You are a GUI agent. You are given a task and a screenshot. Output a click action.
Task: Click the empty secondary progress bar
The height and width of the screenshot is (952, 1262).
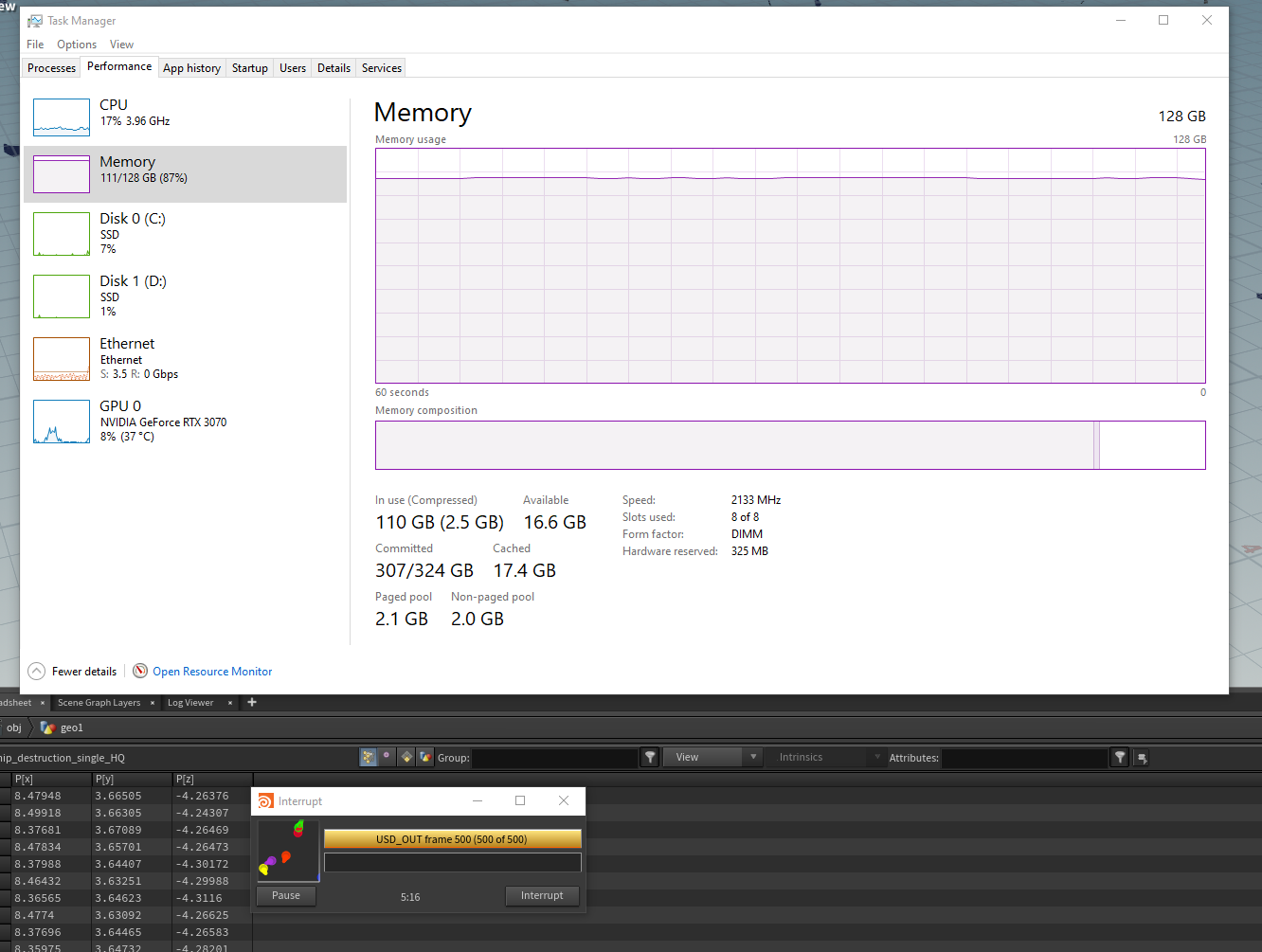(x=452, y=863)
